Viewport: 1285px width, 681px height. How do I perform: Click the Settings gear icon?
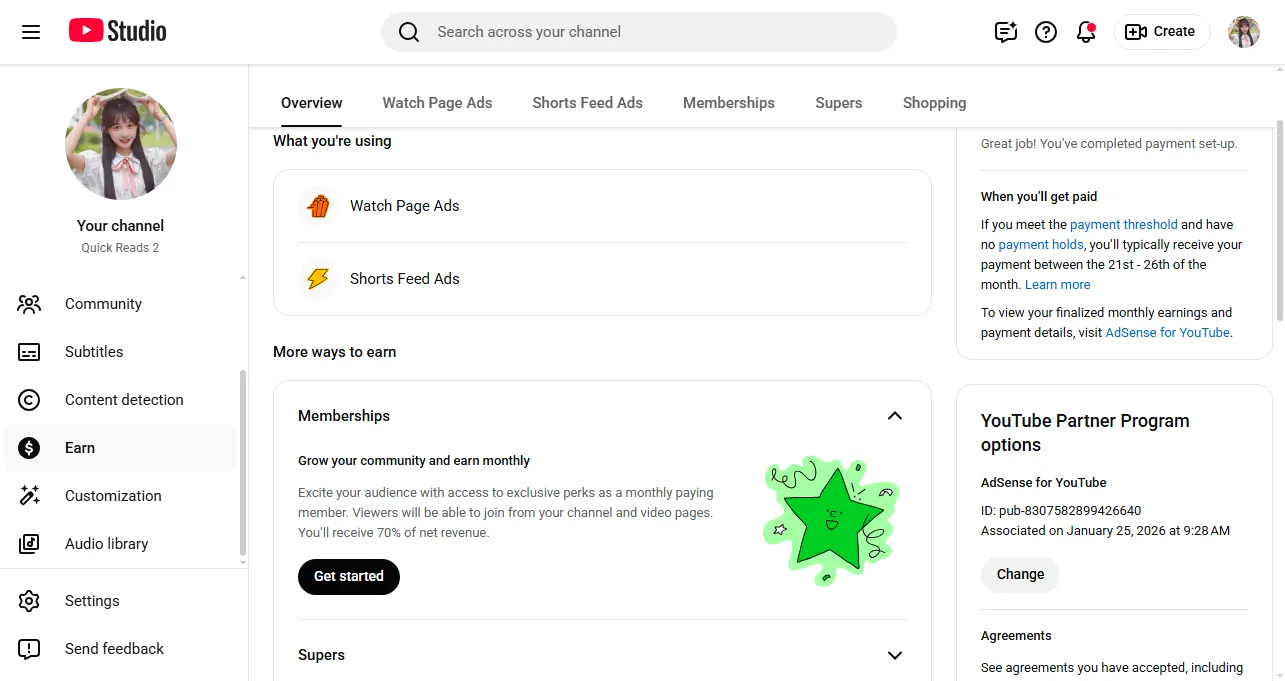pos(29,601)
